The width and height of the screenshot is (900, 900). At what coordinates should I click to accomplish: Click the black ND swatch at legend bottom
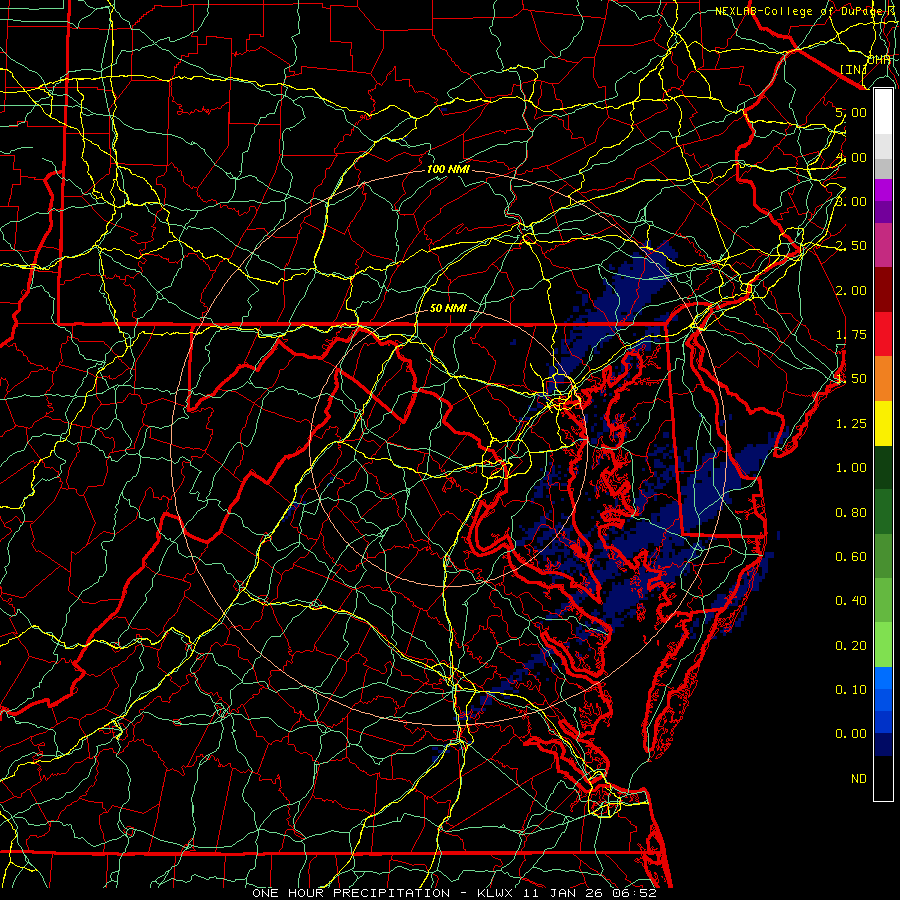point(883,778)
